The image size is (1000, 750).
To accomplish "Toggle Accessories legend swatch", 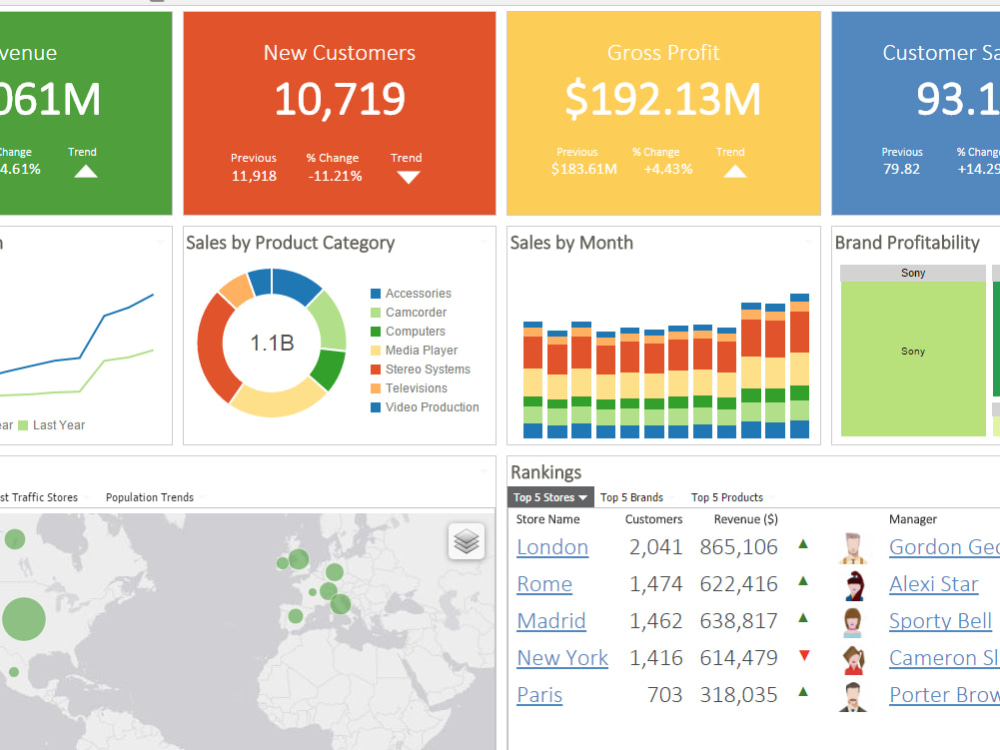I will click(376, 293).
